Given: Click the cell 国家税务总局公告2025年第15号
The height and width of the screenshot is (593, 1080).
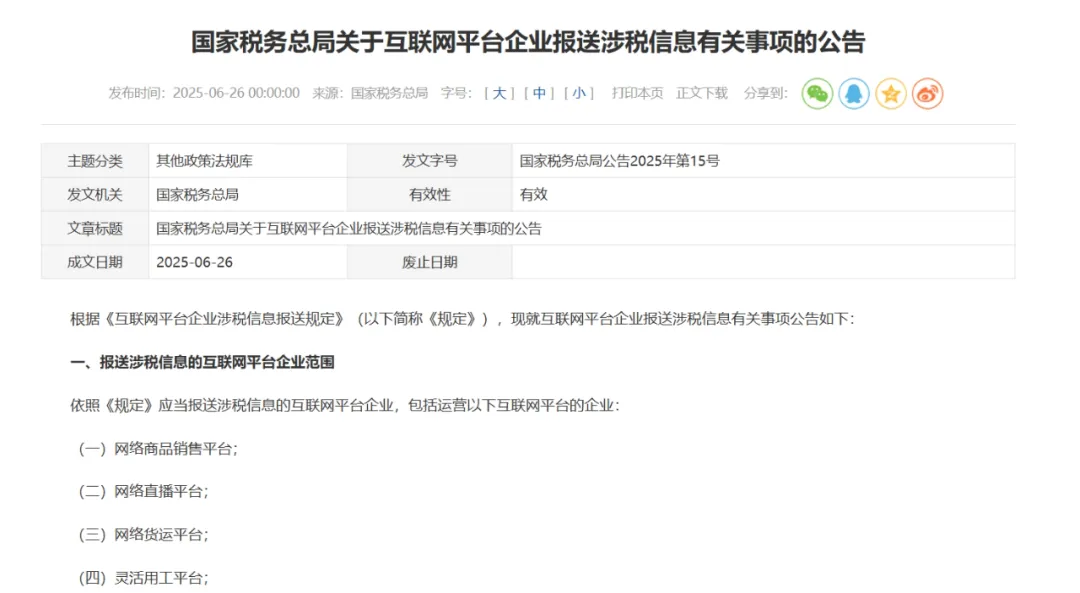Looking at the screenshot, I should point(763,161).
